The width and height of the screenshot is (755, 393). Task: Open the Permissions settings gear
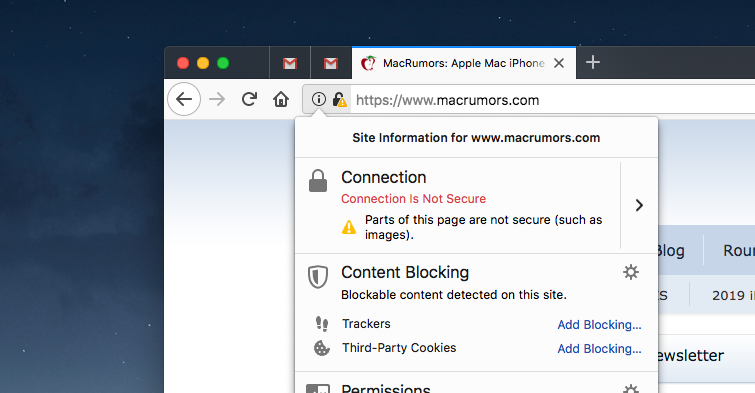coord(631,389)
